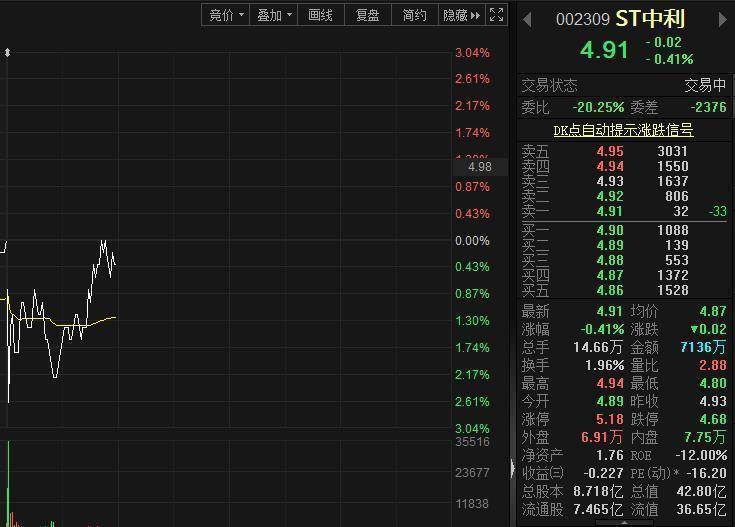Click the 换手 value 1.96%
Image resolution: width=735 pixels, height=527 pixels.
tap(605, 365)
